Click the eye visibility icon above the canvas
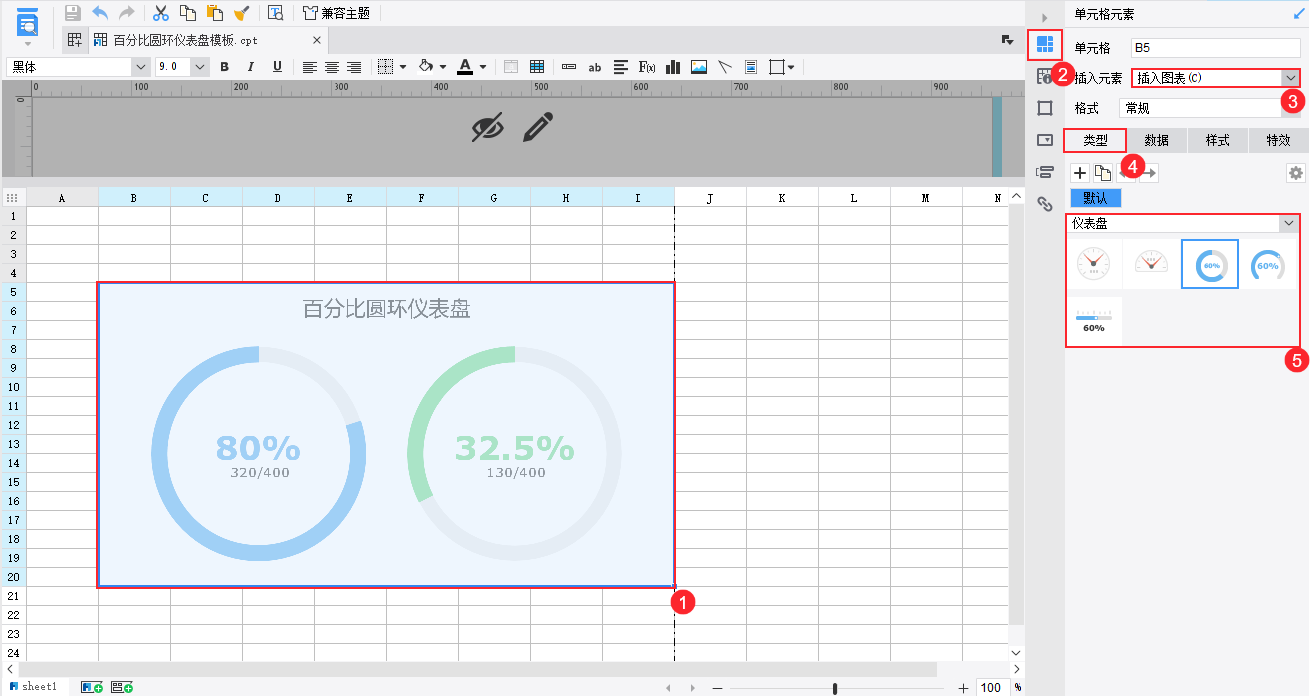Viewport: 1310px width, 696px height. tap(487, 127)
